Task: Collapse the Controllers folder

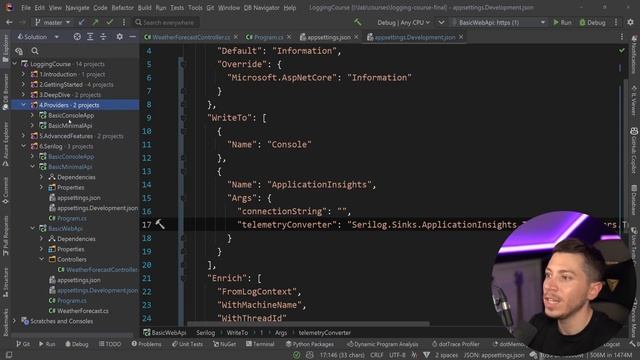Action: click(41, 259)
